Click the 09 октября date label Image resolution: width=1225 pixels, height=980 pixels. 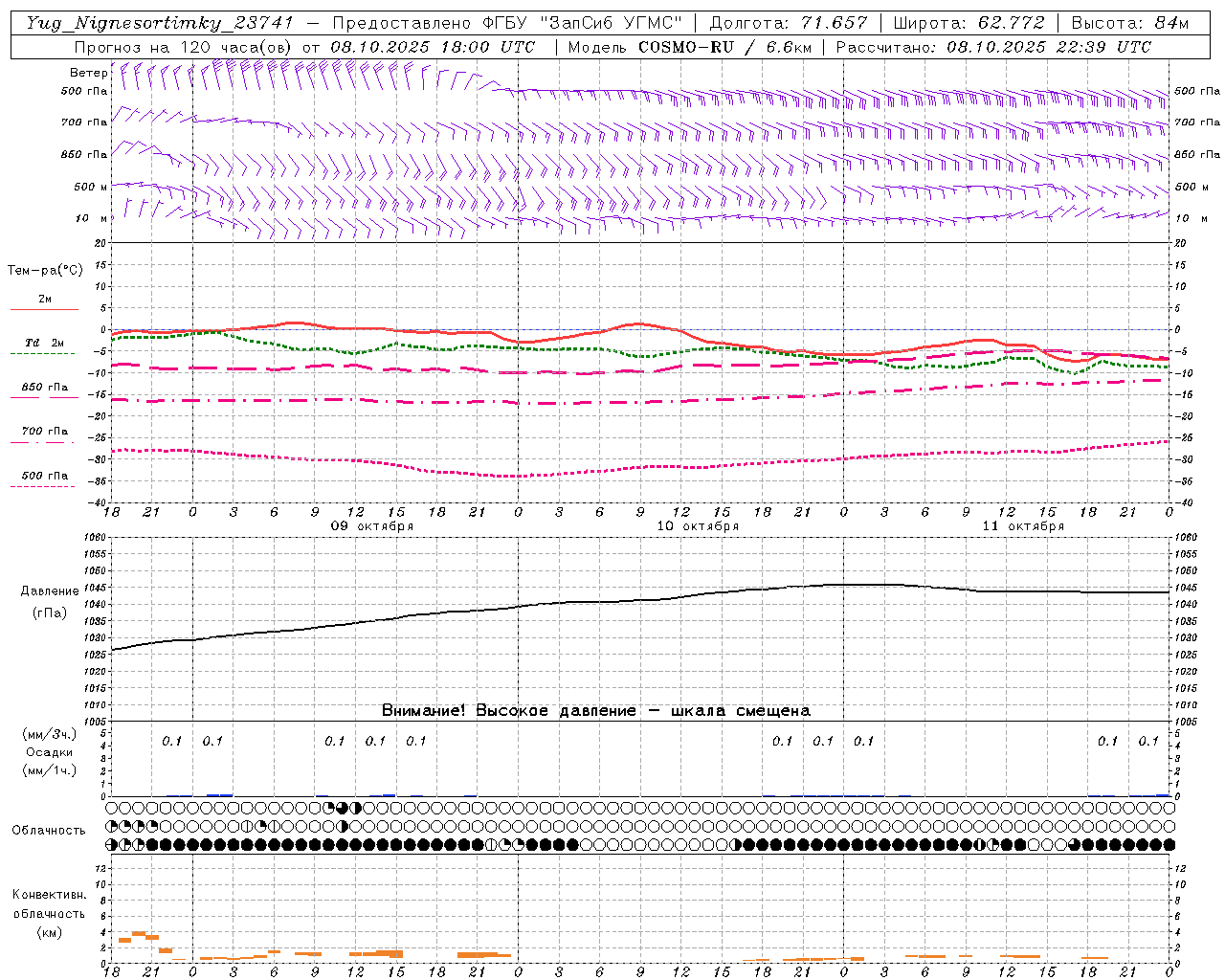tap(372, 526)
